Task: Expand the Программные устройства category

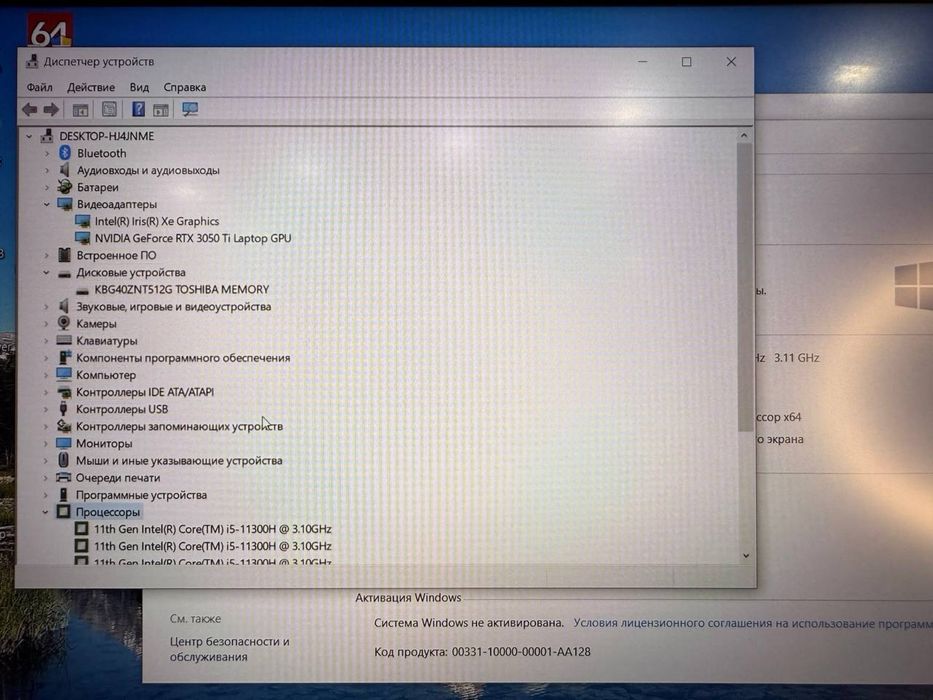Action: coord(45,495)
